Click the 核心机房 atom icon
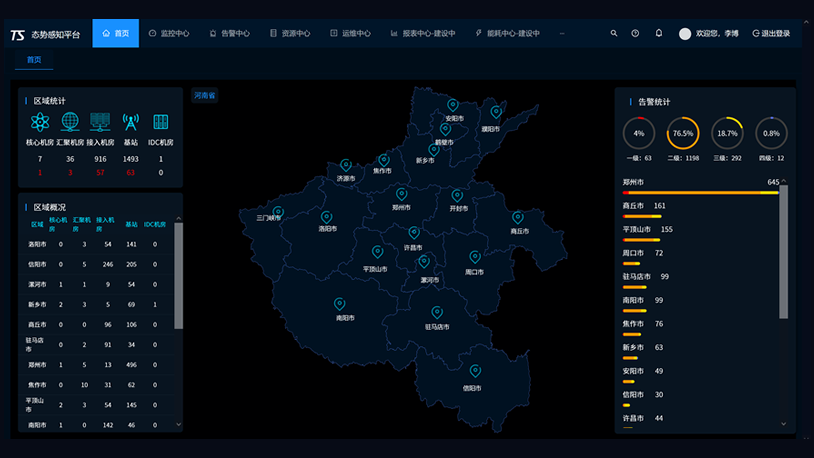 pyautogui.click(x=40, y=122)
